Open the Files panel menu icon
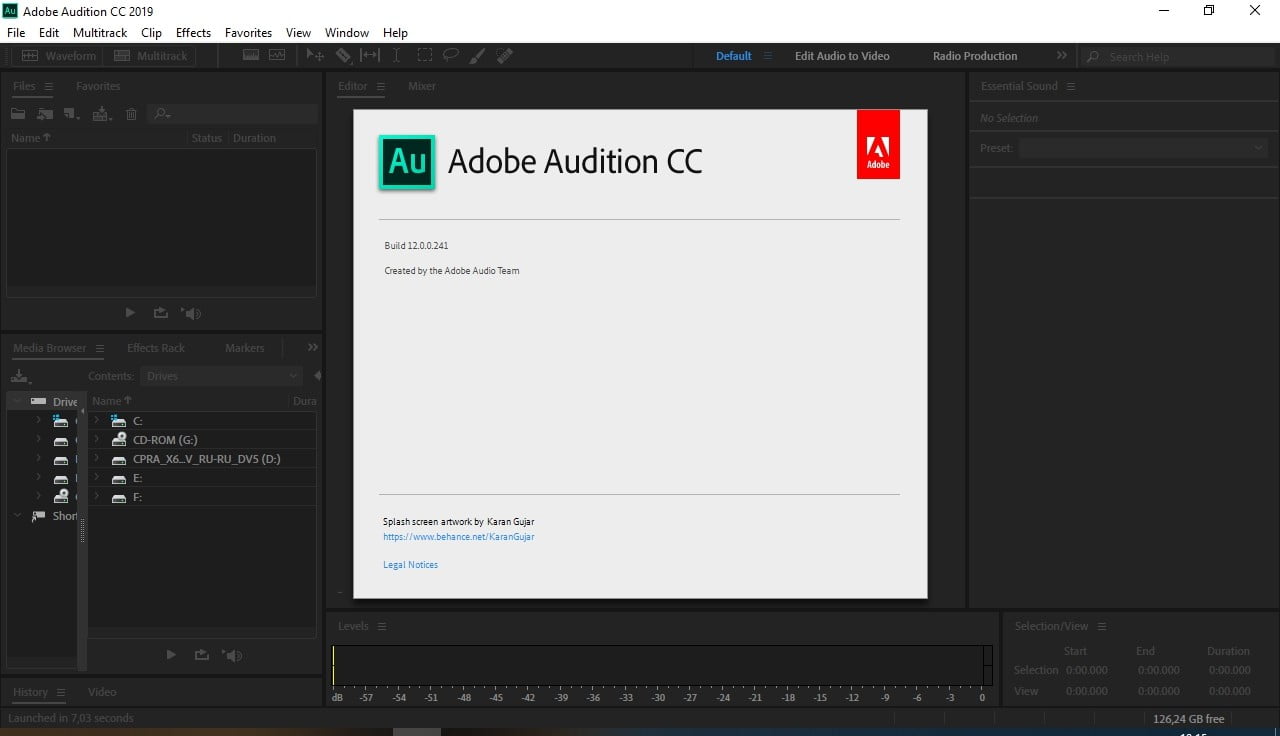The image size is (1280, 736). 49,87
